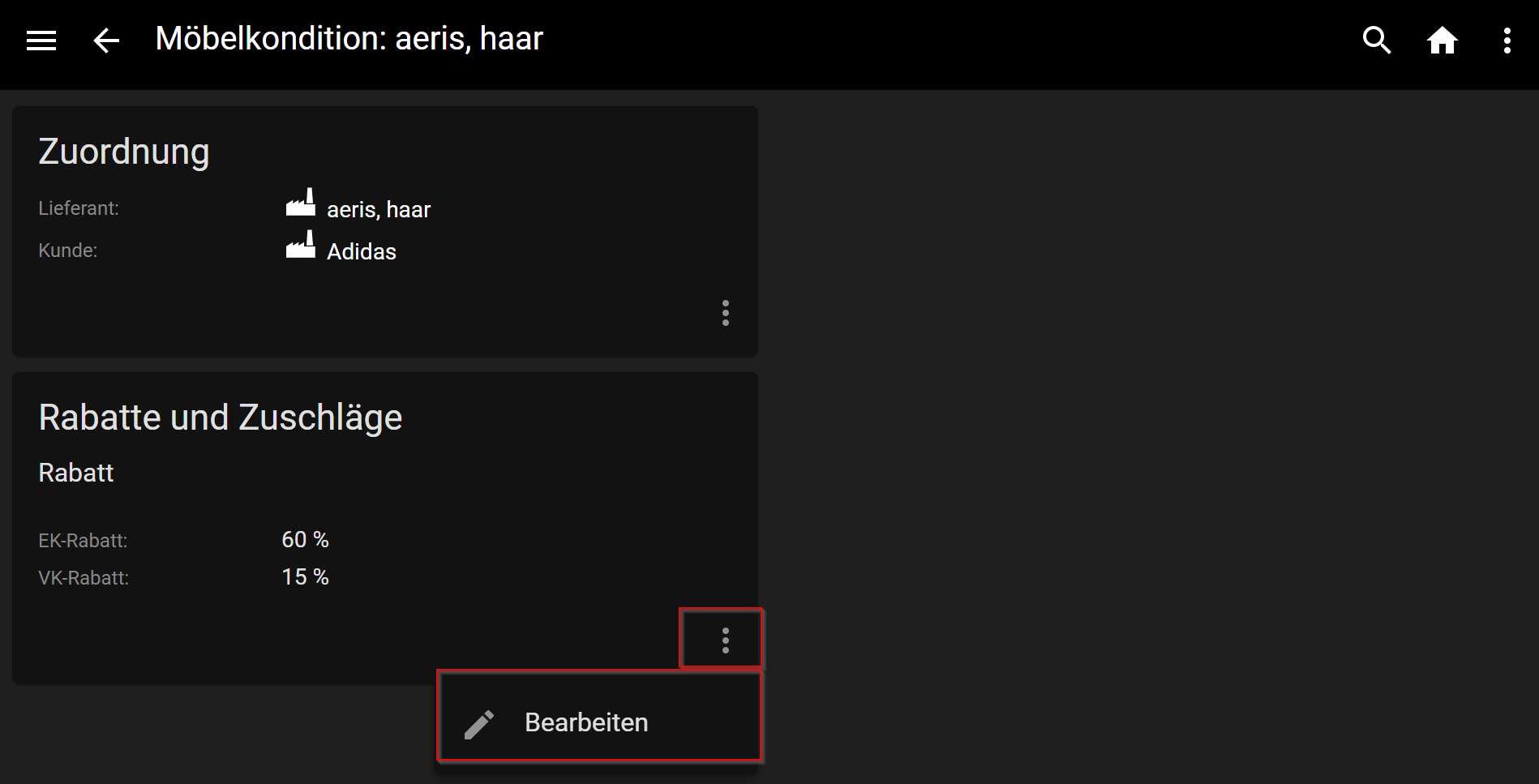The image size is (1539, 784).
Task: Click the Rabatt subsection heading
Action: point(76,473)
